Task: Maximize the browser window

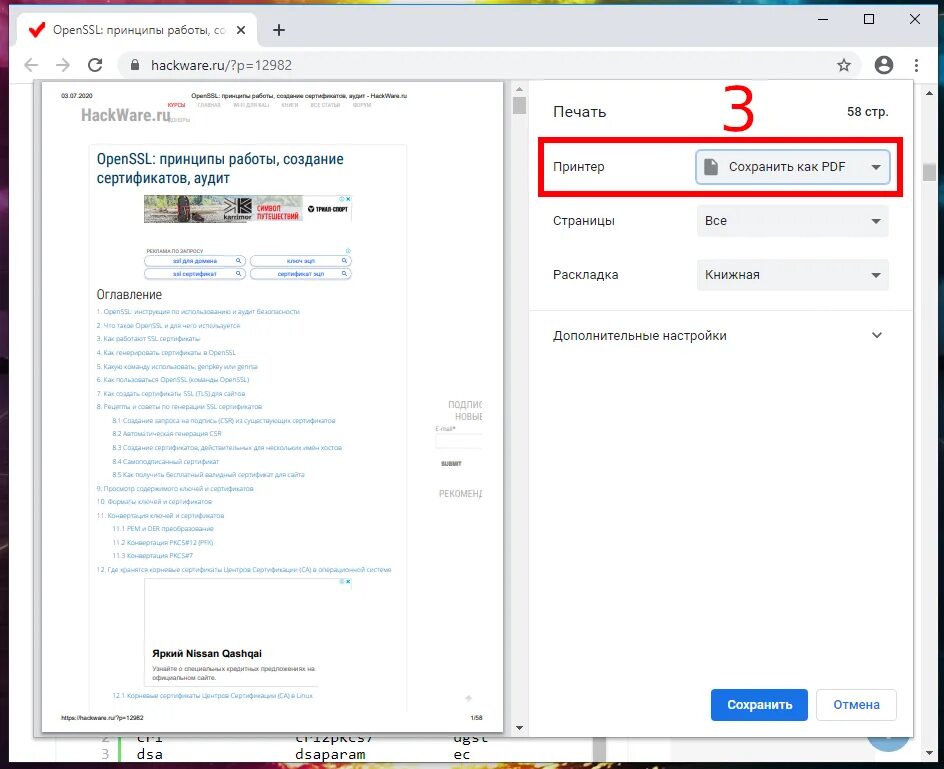Action: [869, 19]
